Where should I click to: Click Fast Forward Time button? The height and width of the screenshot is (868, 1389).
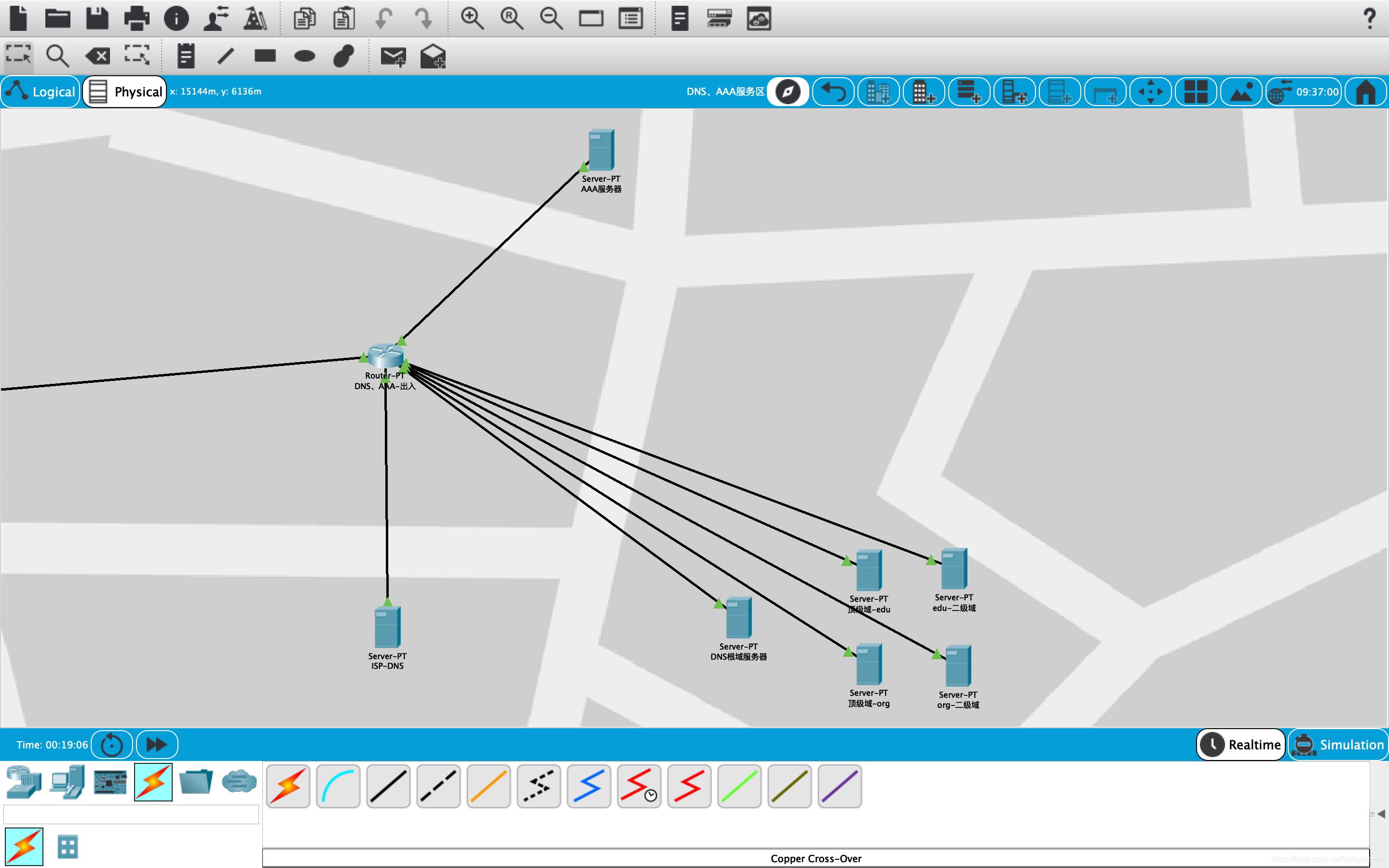pyautogui.click(x=157, y=745)
